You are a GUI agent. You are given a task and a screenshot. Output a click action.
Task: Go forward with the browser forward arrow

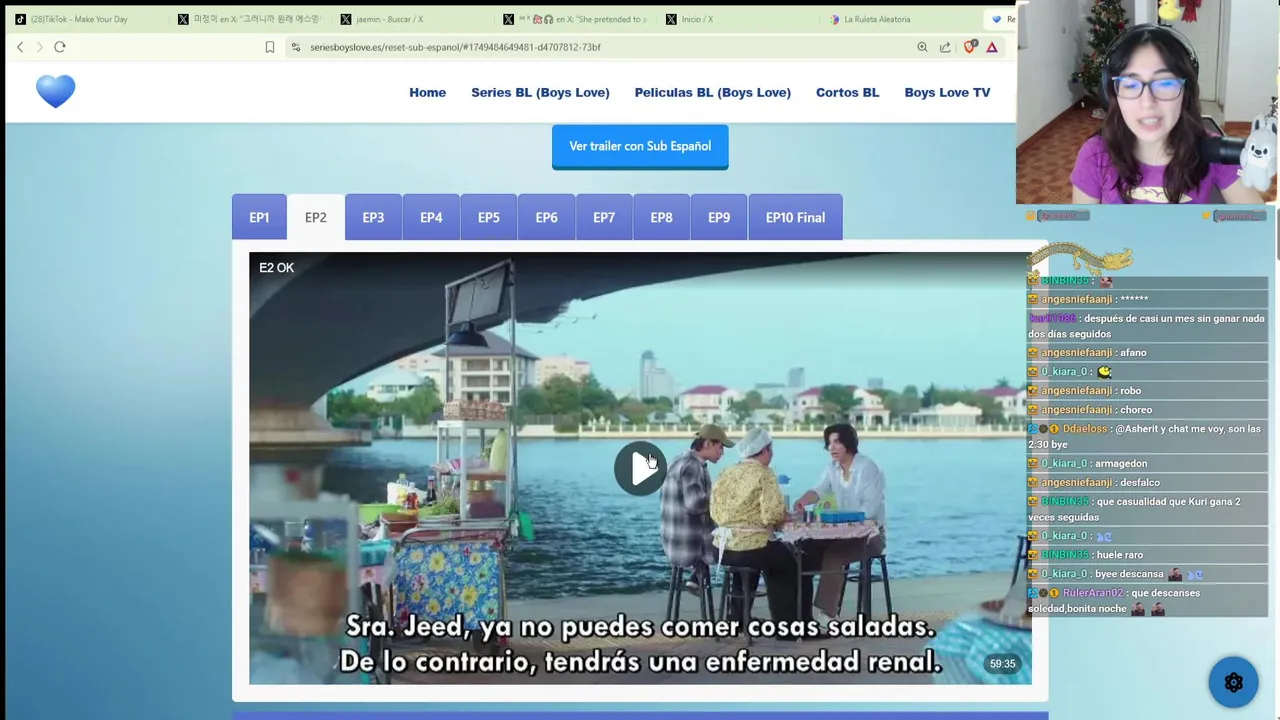(x=40, y=47)
